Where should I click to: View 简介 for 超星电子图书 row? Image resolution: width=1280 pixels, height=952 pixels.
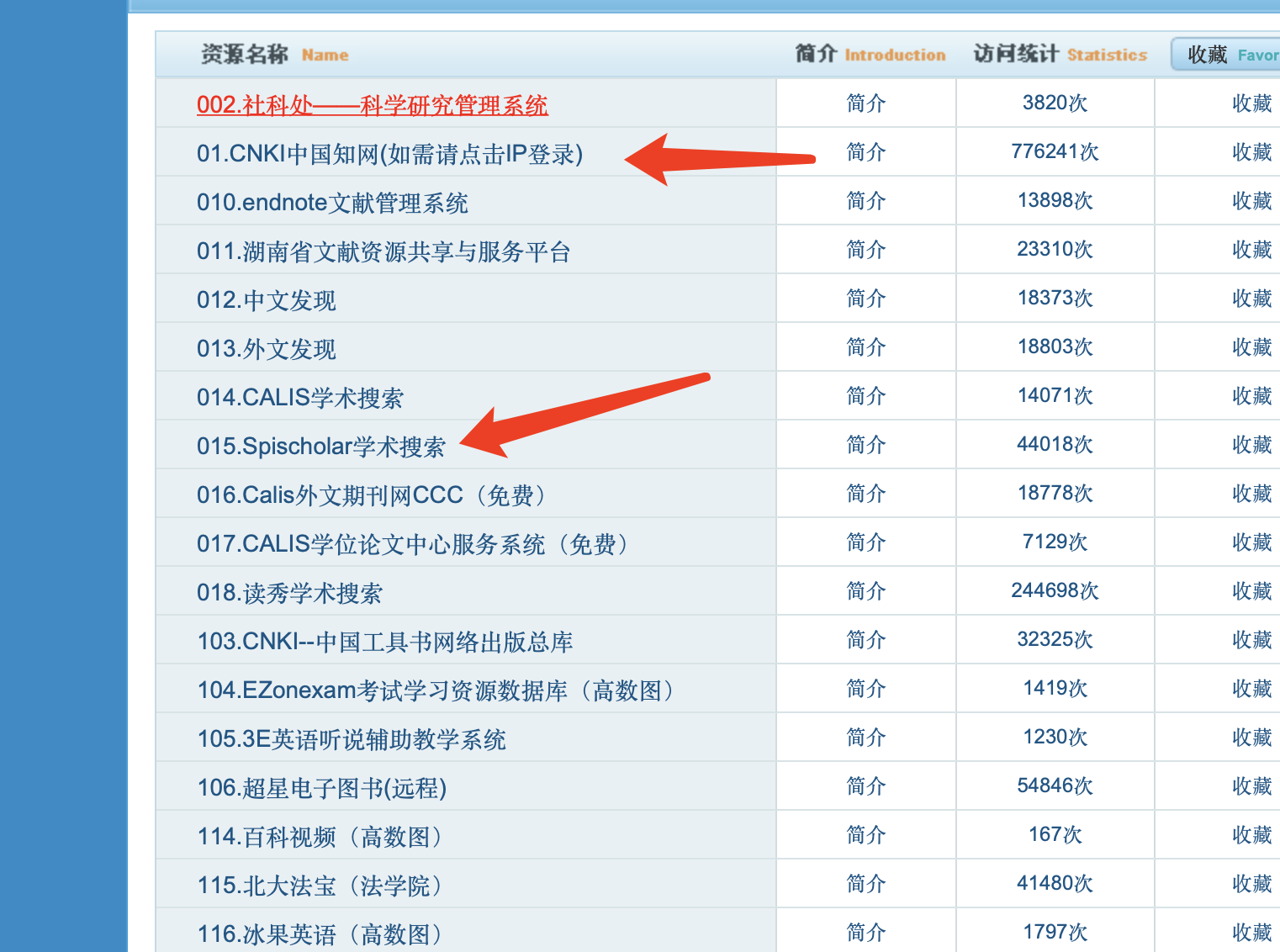point(866,786)
